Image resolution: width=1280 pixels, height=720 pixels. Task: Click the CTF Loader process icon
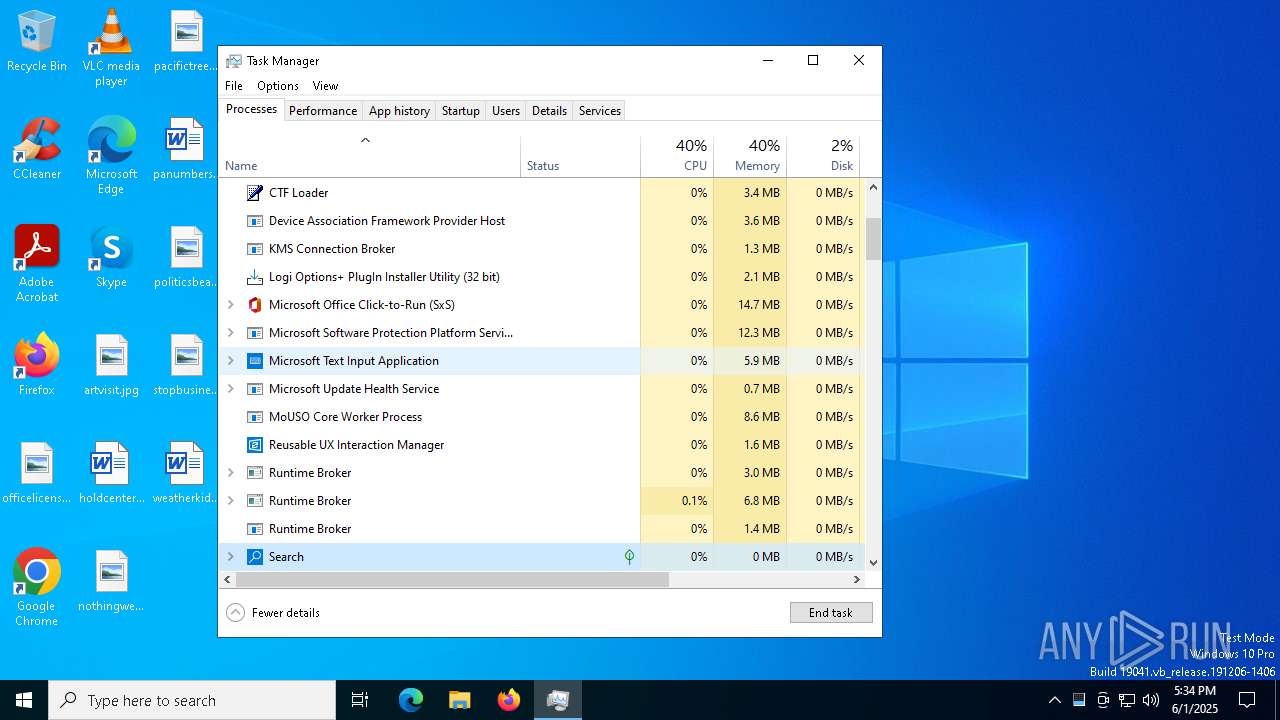click(x=255, y=193)
